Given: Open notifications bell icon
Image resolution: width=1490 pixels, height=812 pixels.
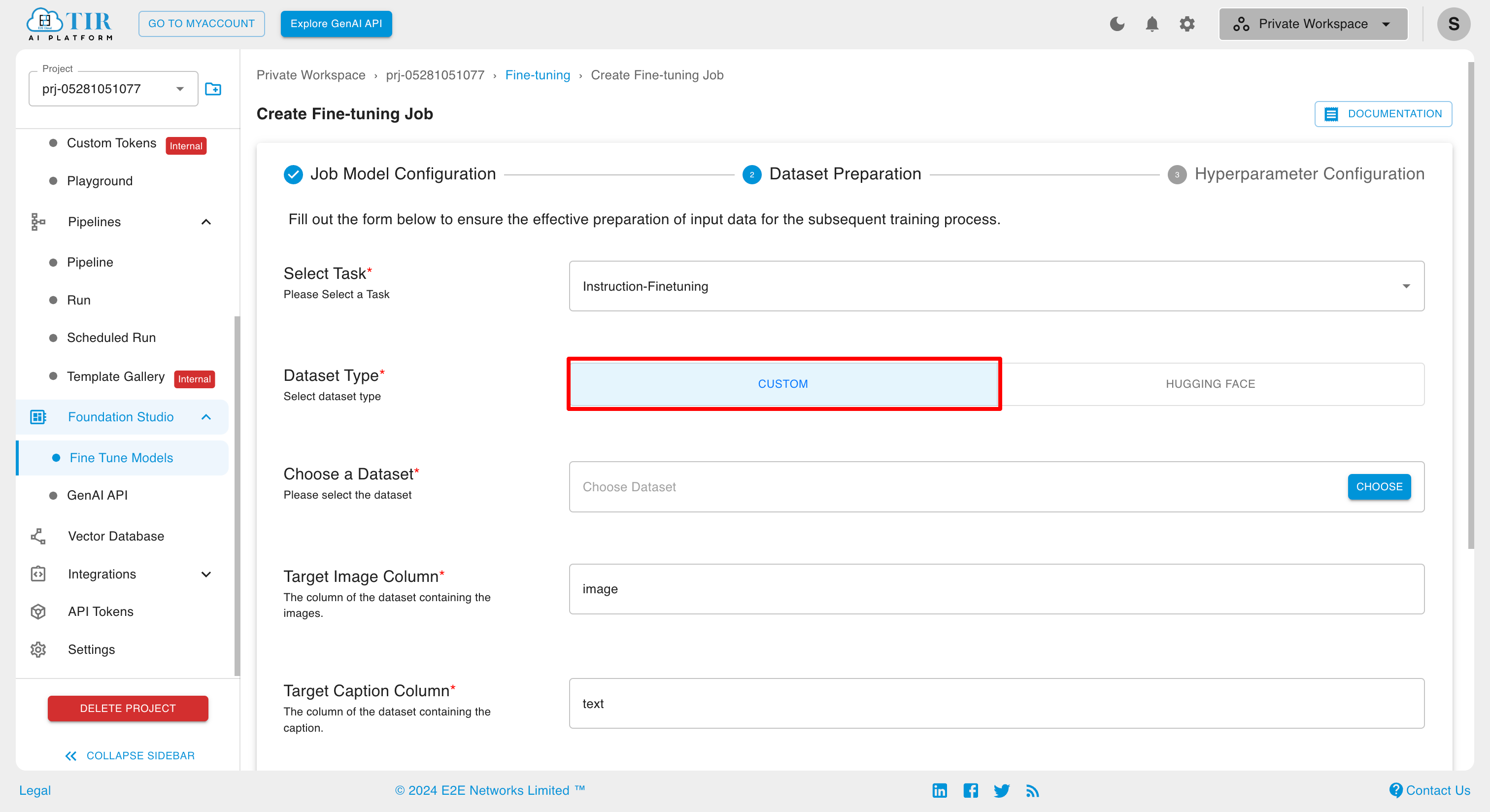Looking at the screenshot, I should pos(1151,24).
